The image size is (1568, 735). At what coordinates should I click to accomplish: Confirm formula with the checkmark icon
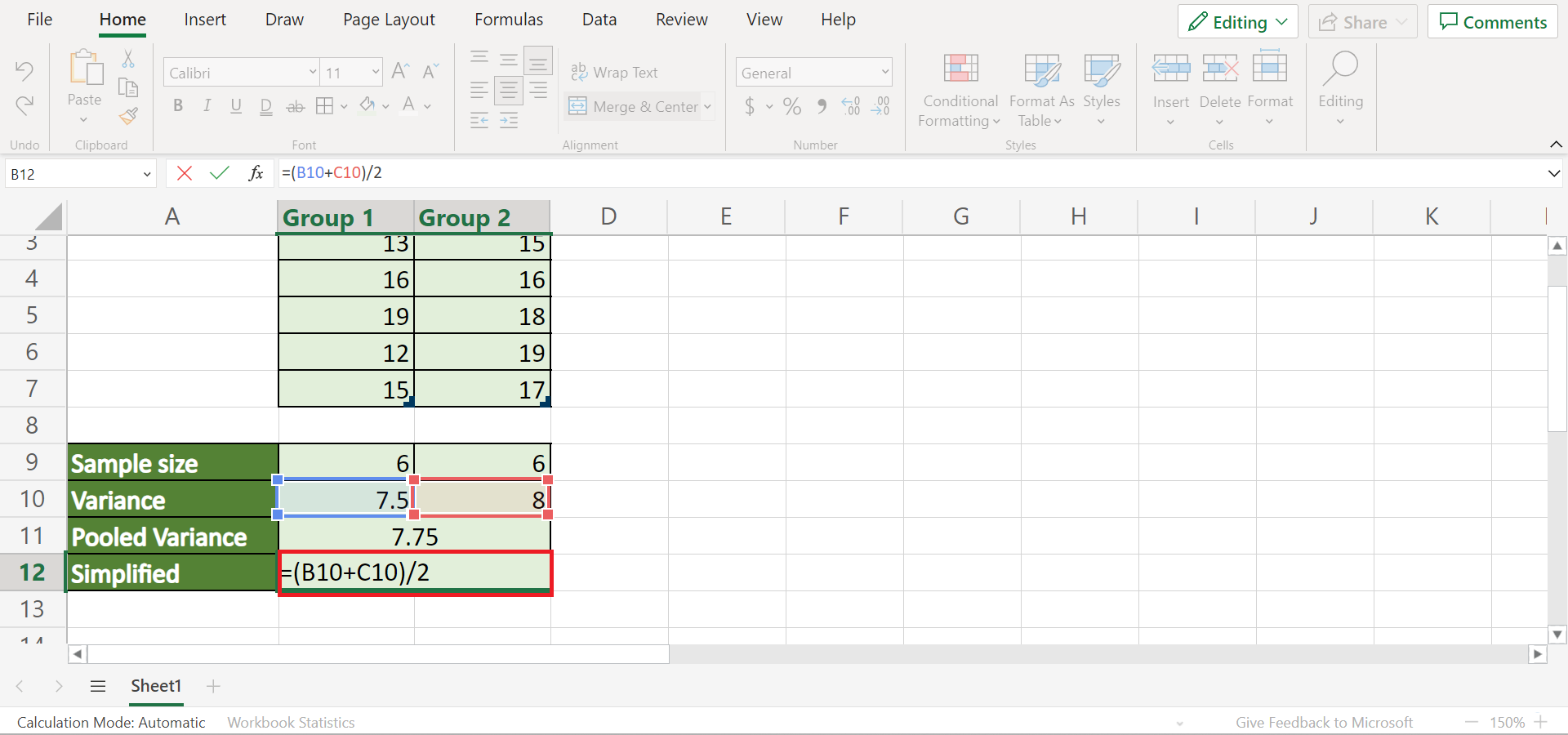pyautogui.click(x=219, y=173)
